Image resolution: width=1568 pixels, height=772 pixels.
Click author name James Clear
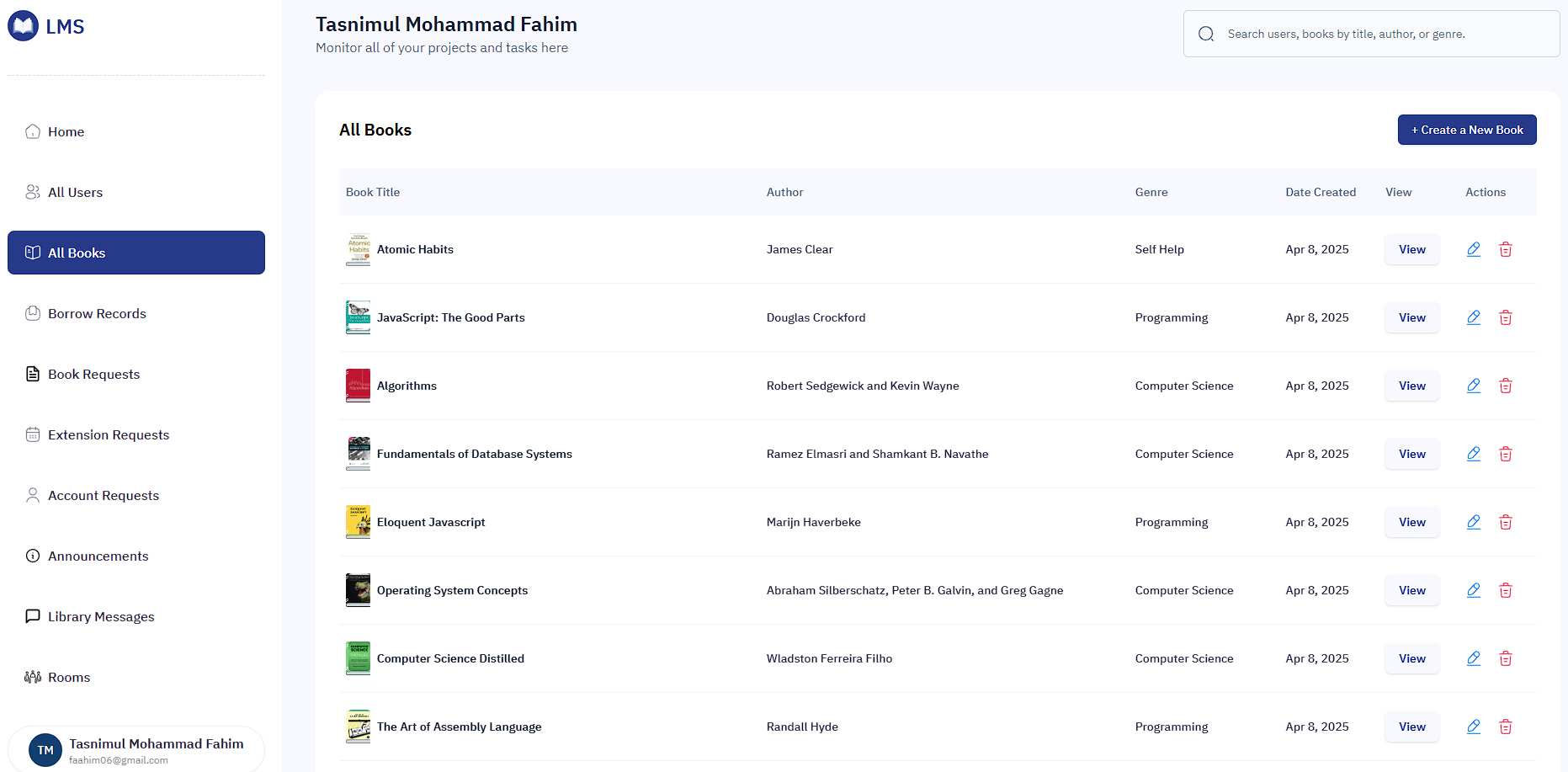click(x=800, y=249)
